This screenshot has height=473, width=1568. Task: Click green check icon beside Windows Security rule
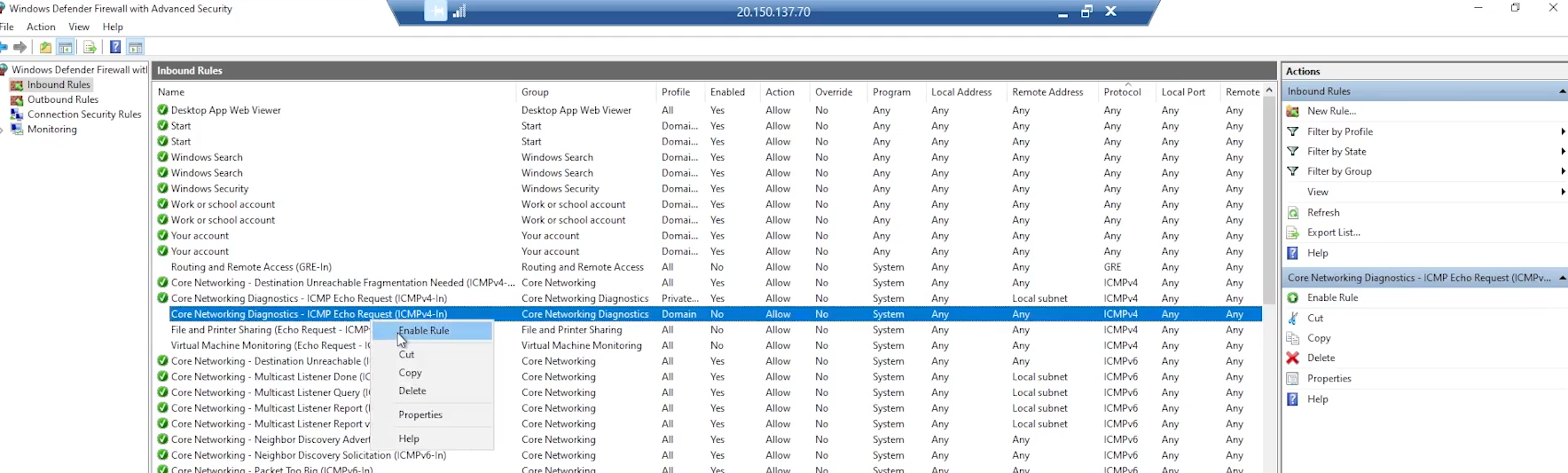point(162,189)
